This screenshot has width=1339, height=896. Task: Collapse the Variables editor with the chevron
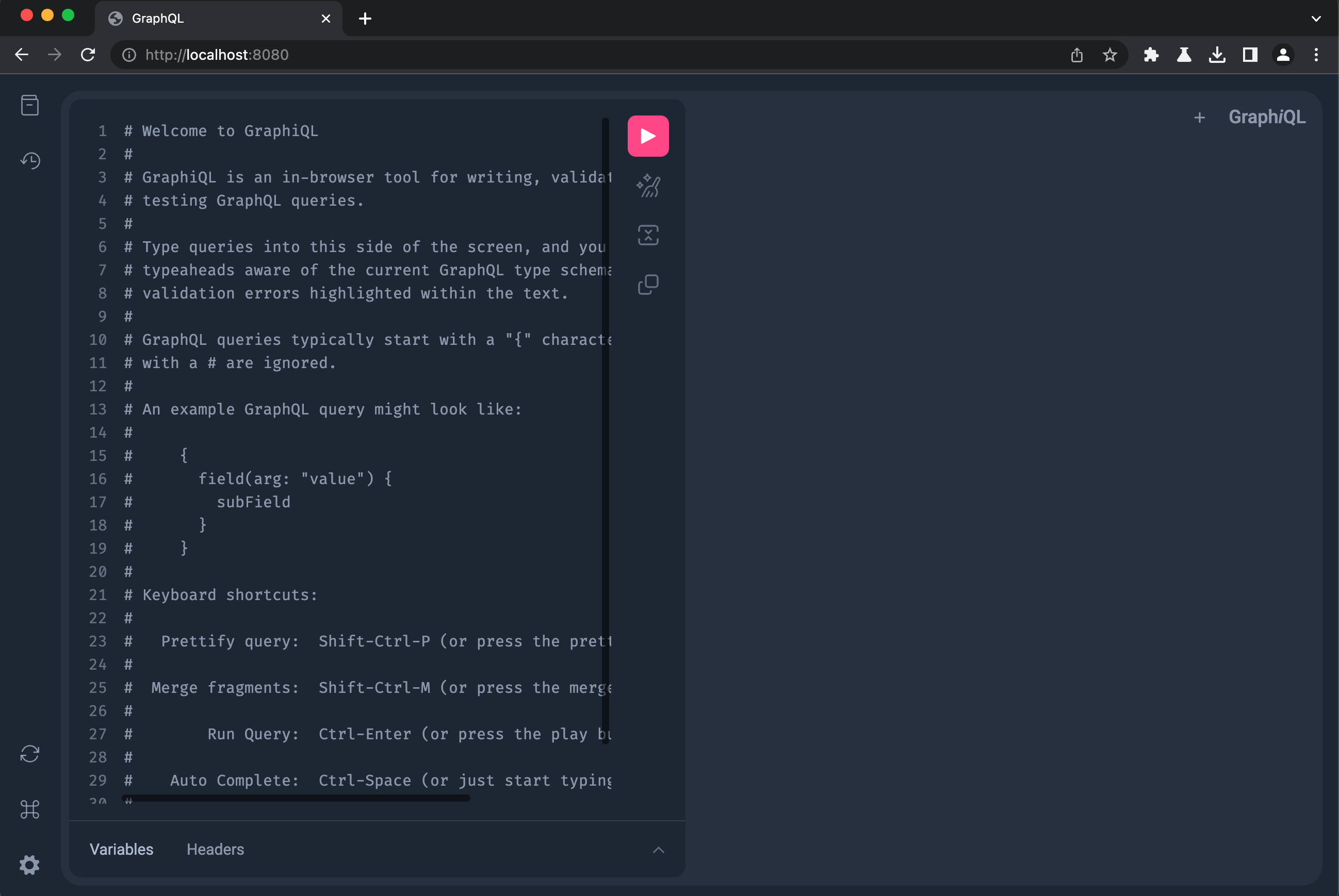659,850
